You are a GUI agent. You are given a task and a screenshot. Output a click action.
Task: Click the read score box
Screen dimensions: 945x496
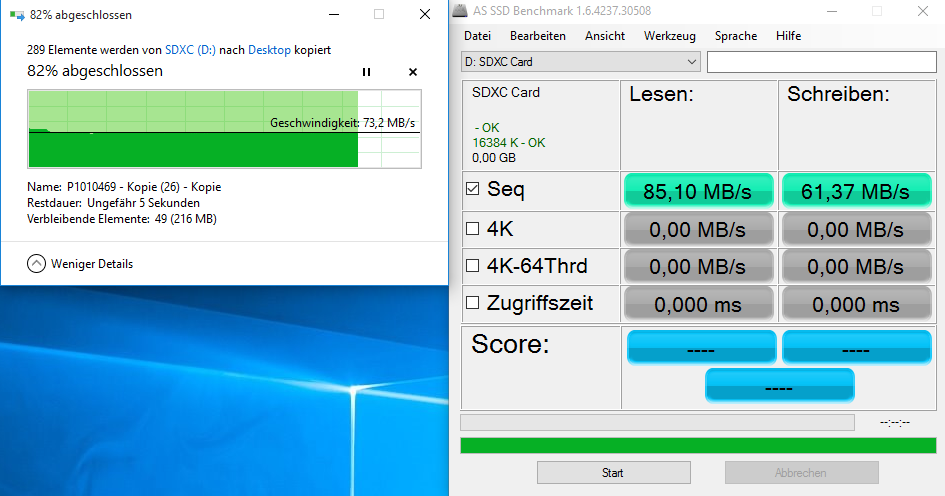(x=701, y=347)
